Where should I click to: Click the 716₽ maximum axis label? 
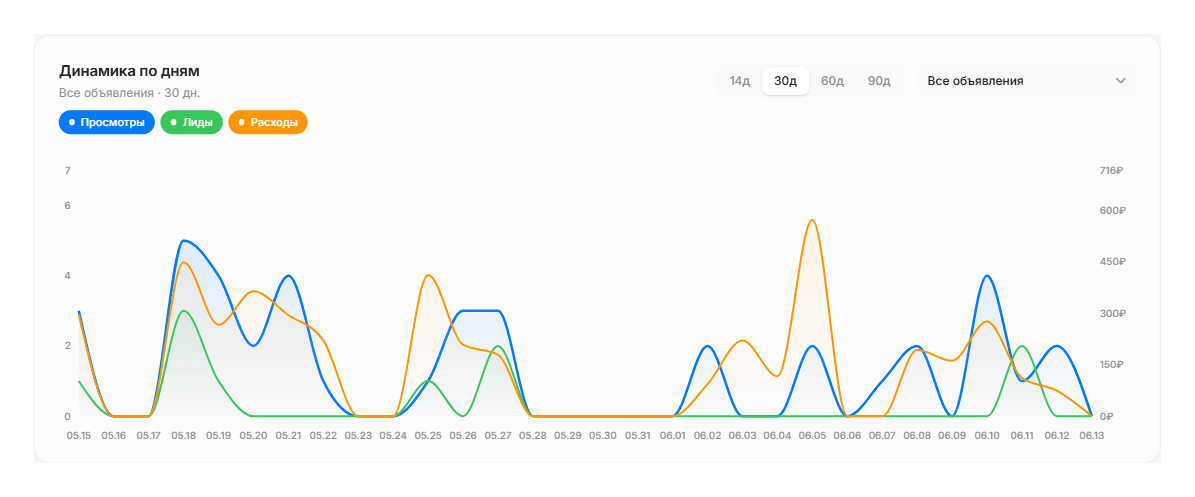(1110, 171)
